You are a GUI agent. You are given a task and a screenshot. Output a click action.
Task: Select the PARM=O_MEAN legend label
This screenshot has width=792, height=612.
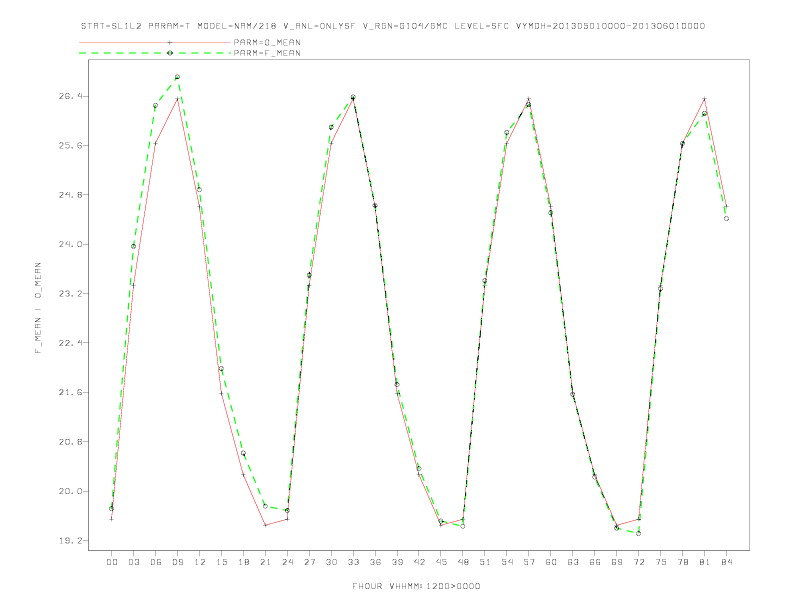(267, 42)
